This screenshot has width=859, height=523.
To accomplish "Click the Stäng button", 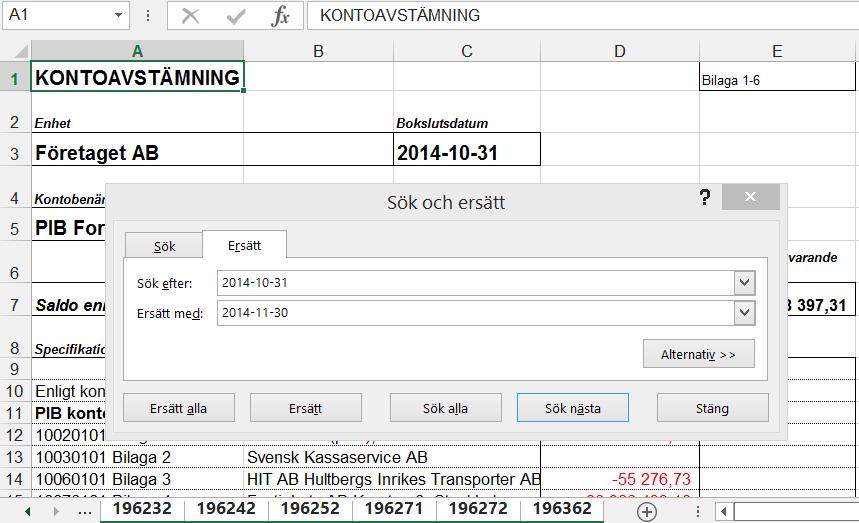I will point(712,408).
